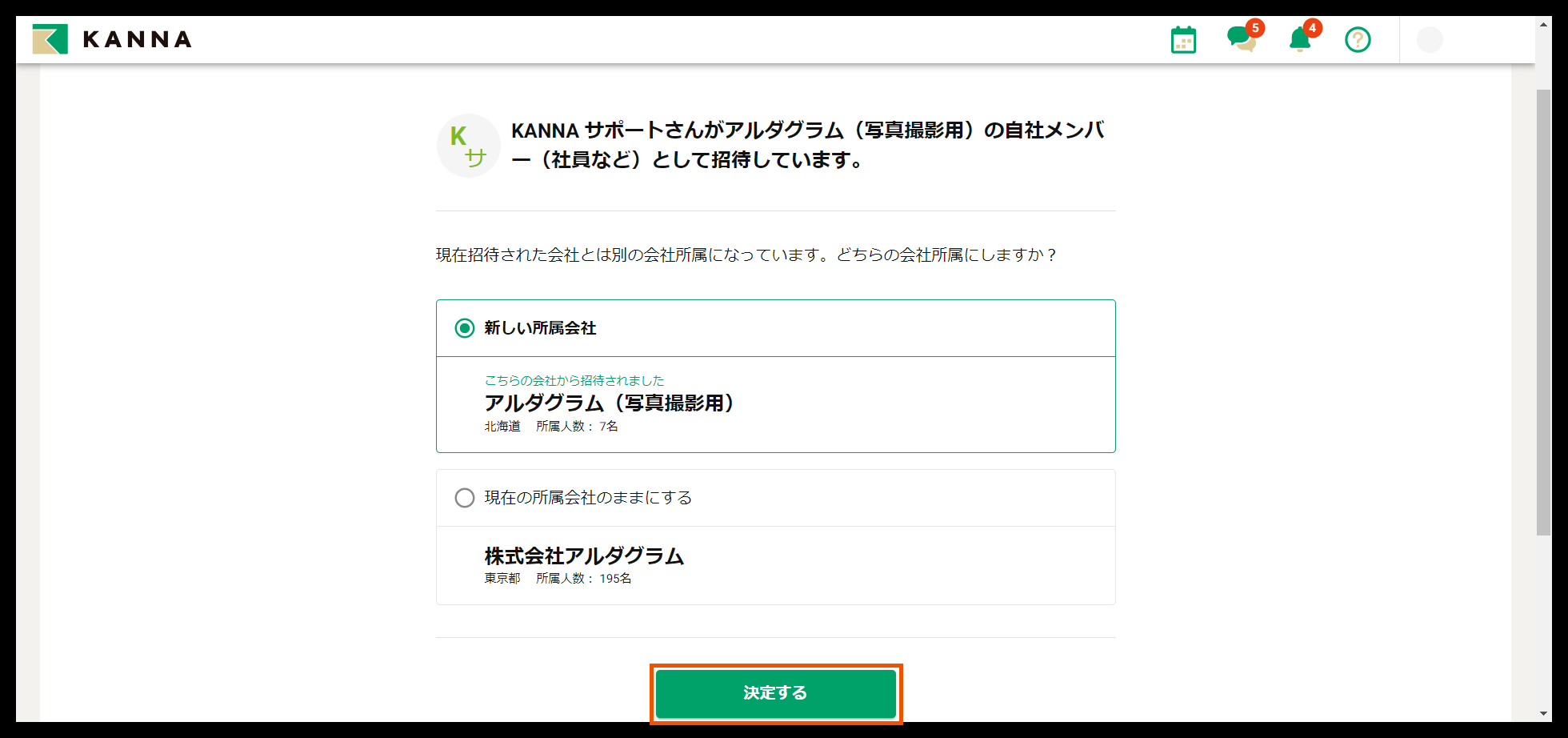Open the calendar icon in the header

tap(1183, 38)
